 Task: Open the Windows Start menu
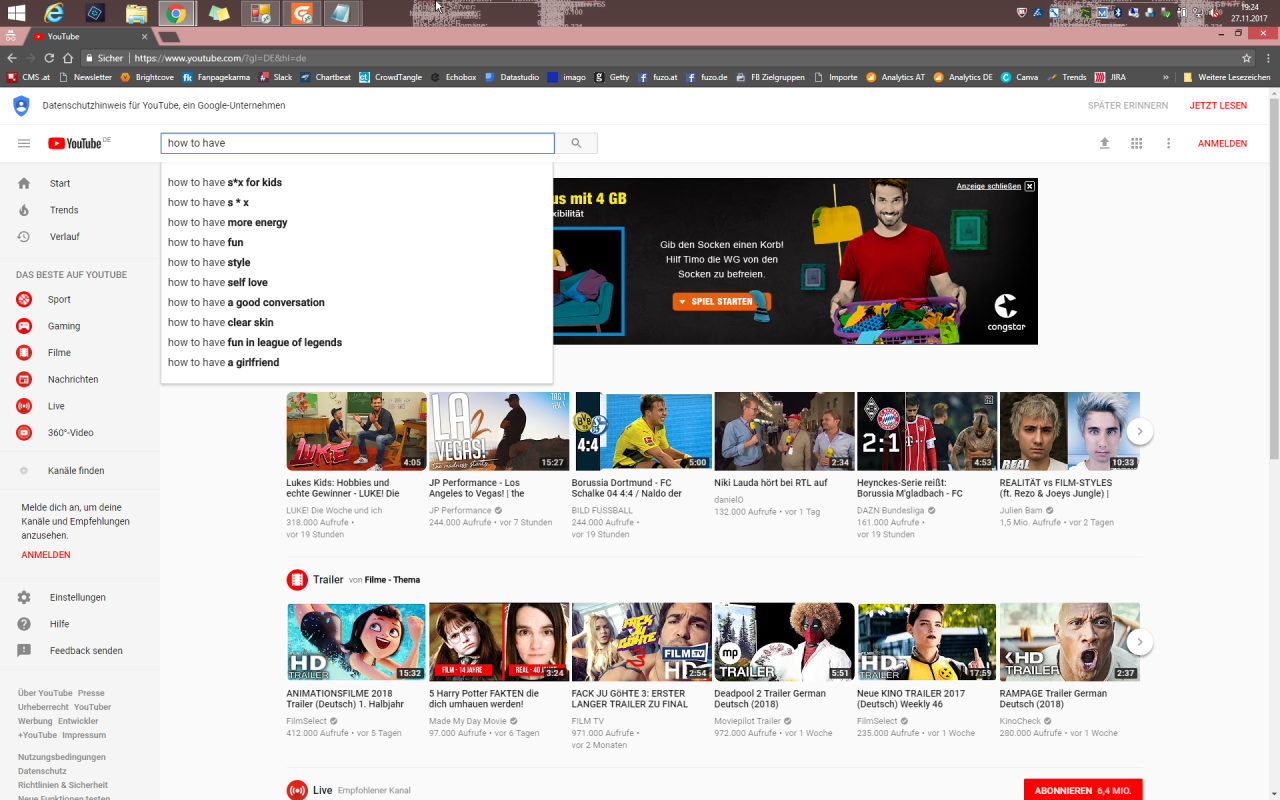[19, 13]
